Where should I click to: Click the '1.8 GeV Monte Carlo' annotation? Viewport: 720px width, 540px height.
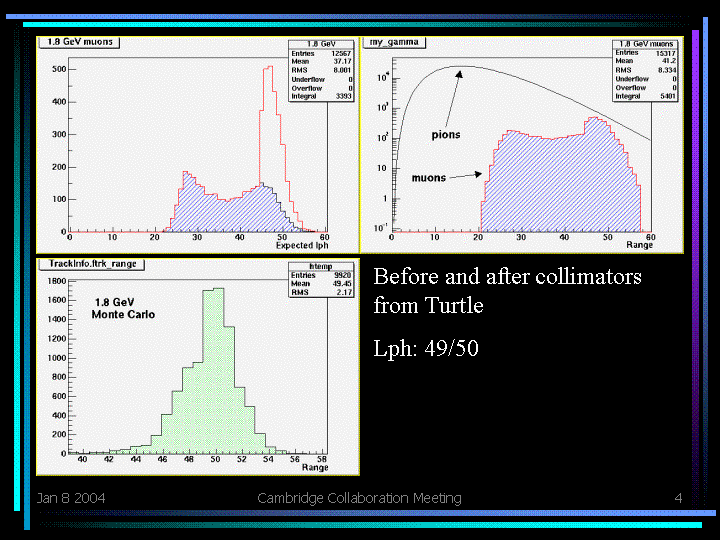pos(123,309)
